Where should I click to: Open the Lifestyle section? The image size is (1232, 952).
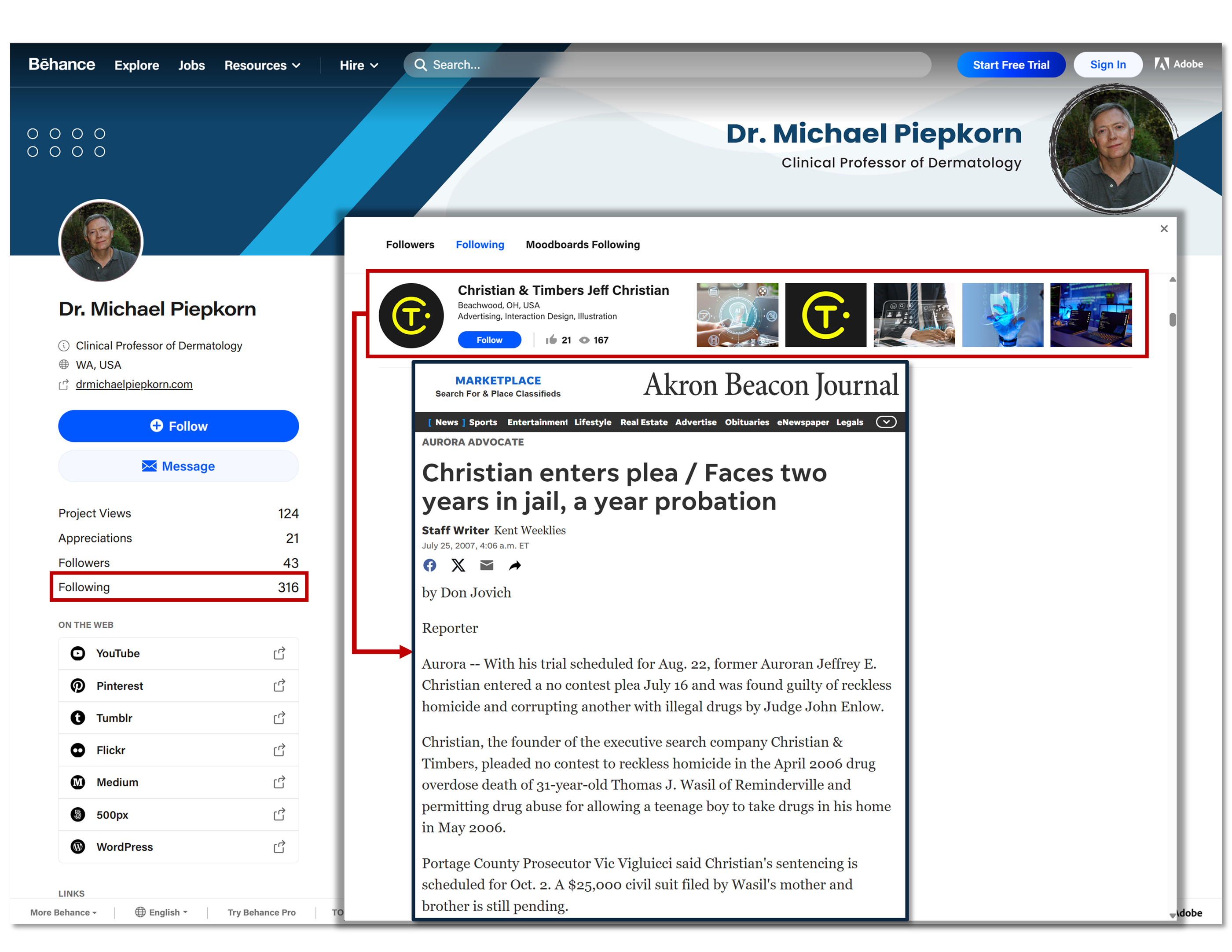(593, 422)
